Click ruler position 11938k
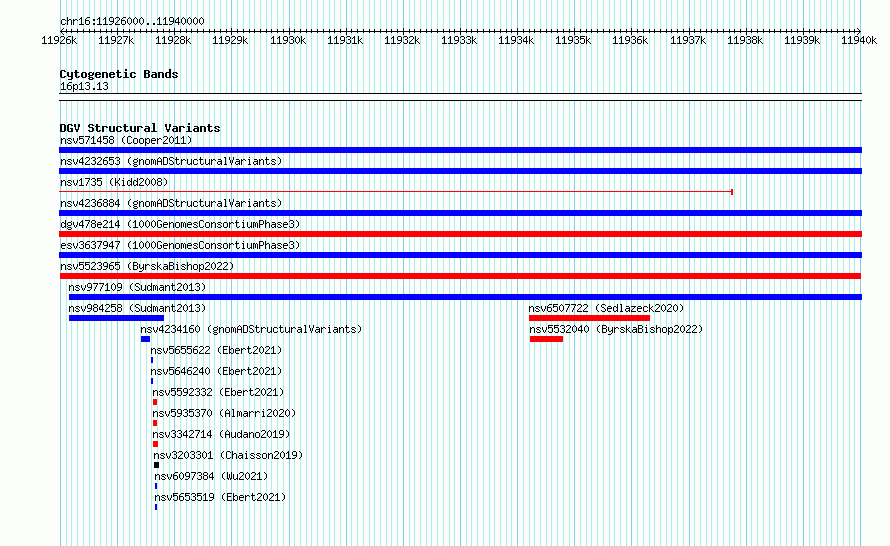890x546 pixels. [x=745, y=40]
